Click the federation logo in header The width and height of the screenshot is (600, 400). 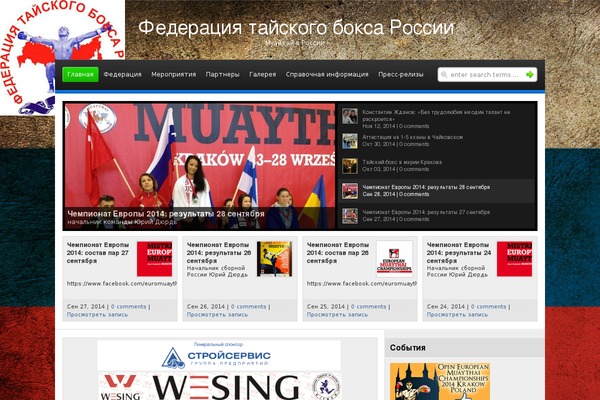(x=62, y=57)
